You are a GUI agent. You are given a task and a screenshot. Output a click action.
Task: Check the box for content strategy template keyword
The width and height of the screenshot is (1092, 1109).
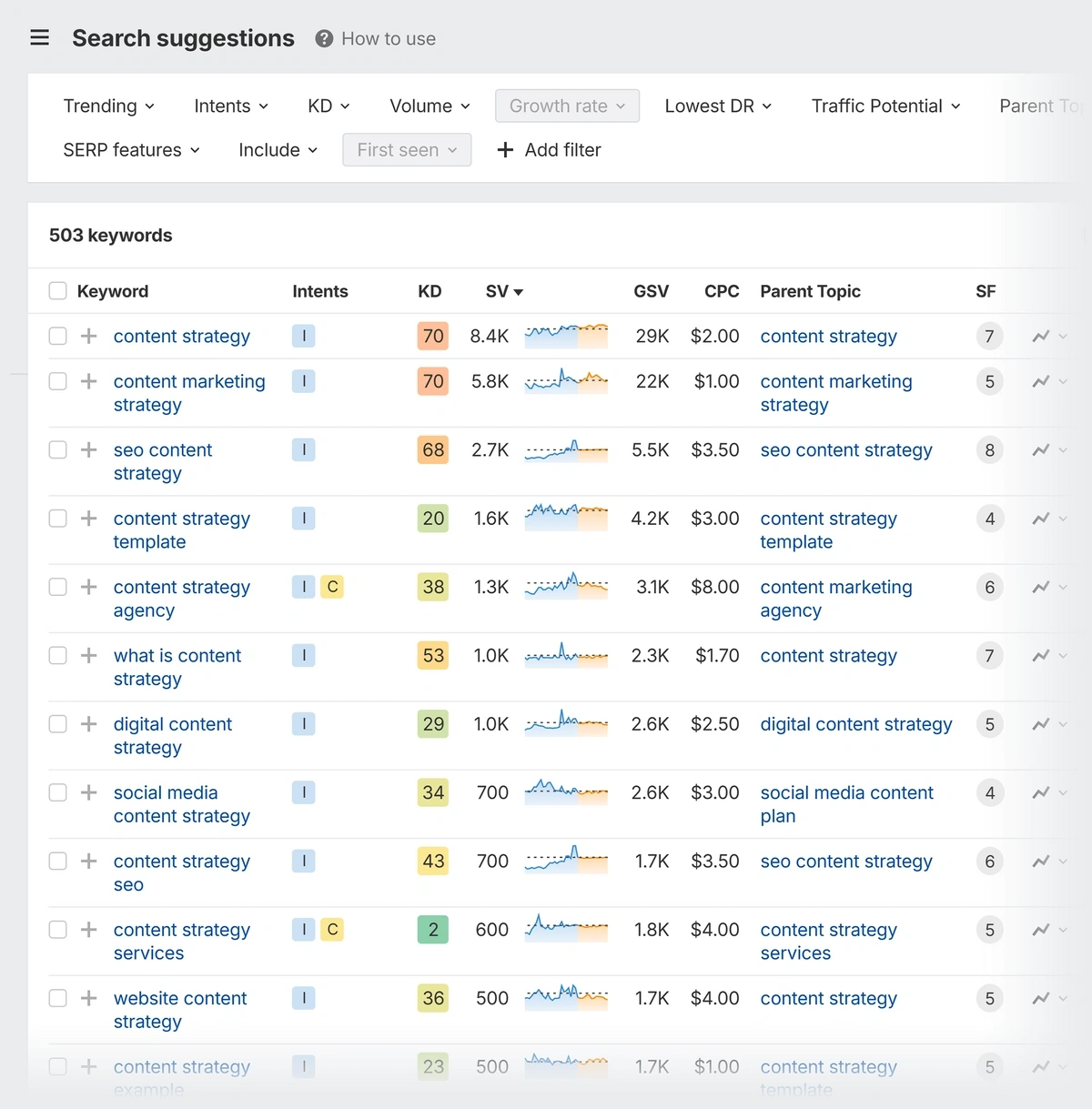(x=58, y=519)
